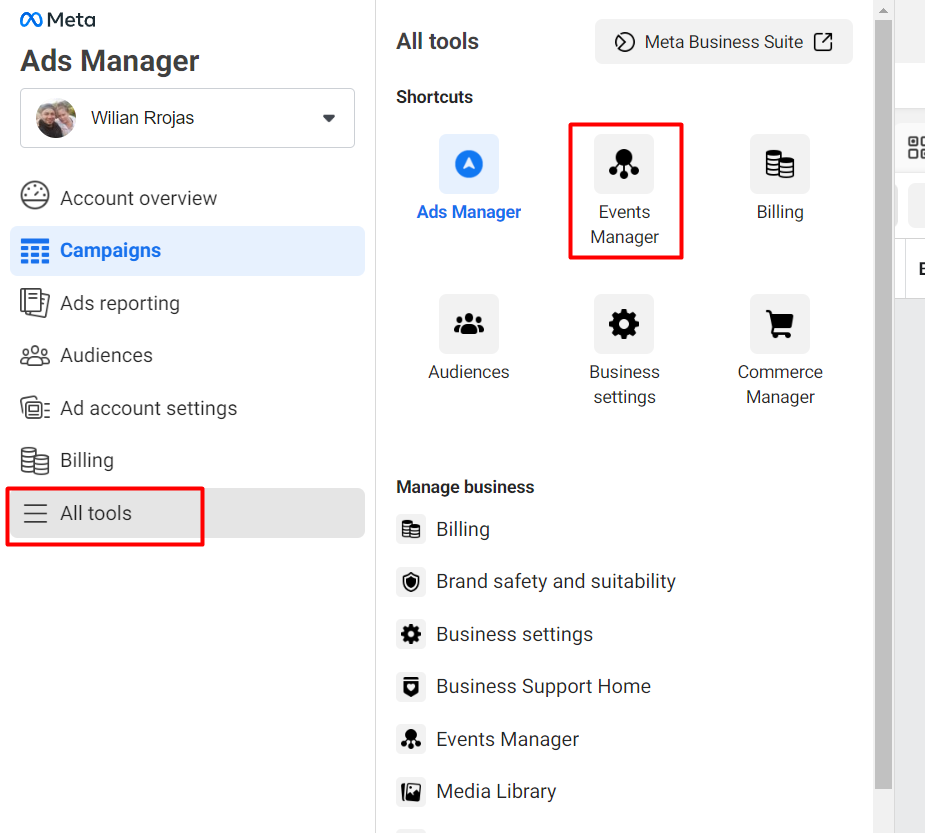Click the Ads Manager shortcut label
Image resolution: width=925 pixels, height=833 pixels.
[x=469, y=212]
